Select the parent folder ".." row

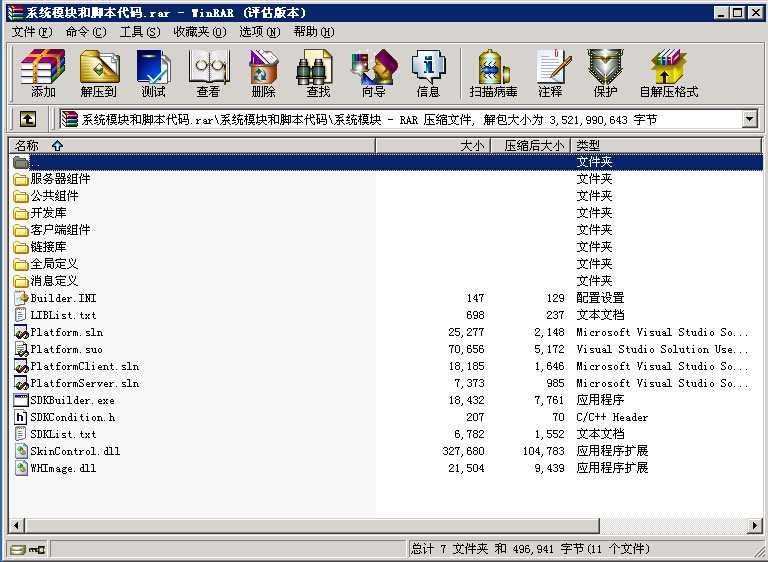[386, 162]
